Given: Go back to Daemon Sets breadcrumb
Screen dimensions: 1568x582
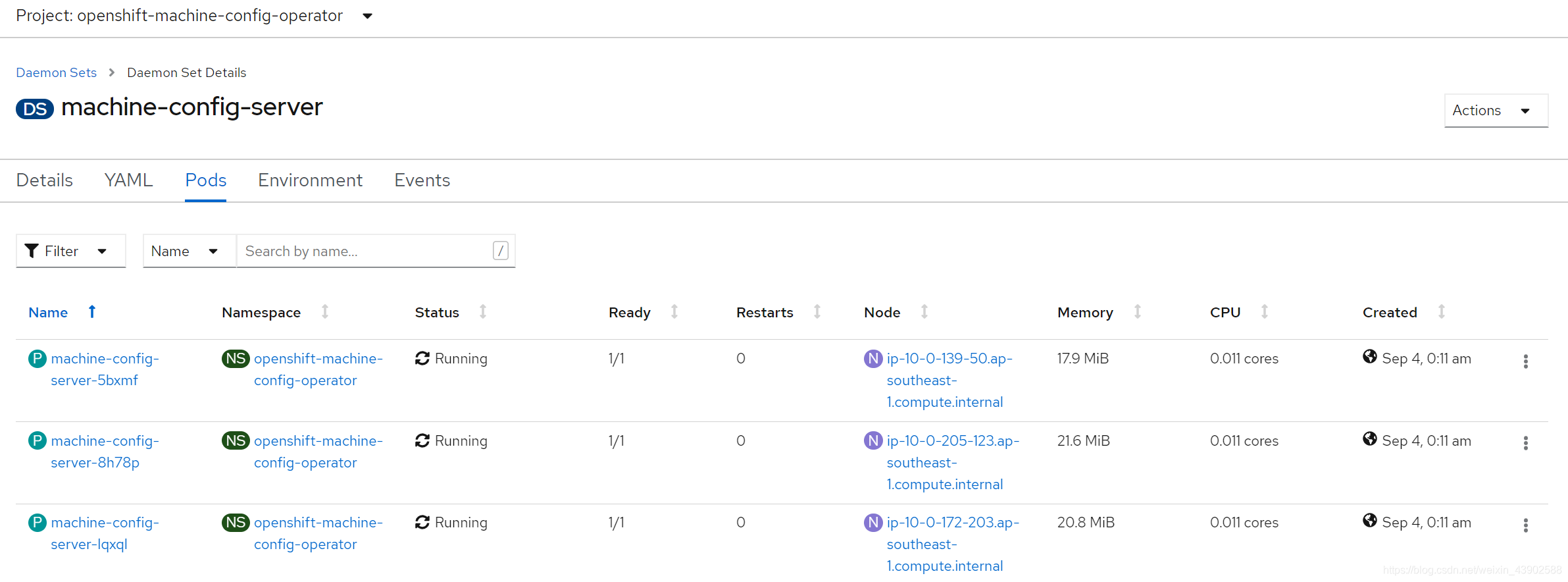Looking at the screenshot, I should [x=56, y=72].
